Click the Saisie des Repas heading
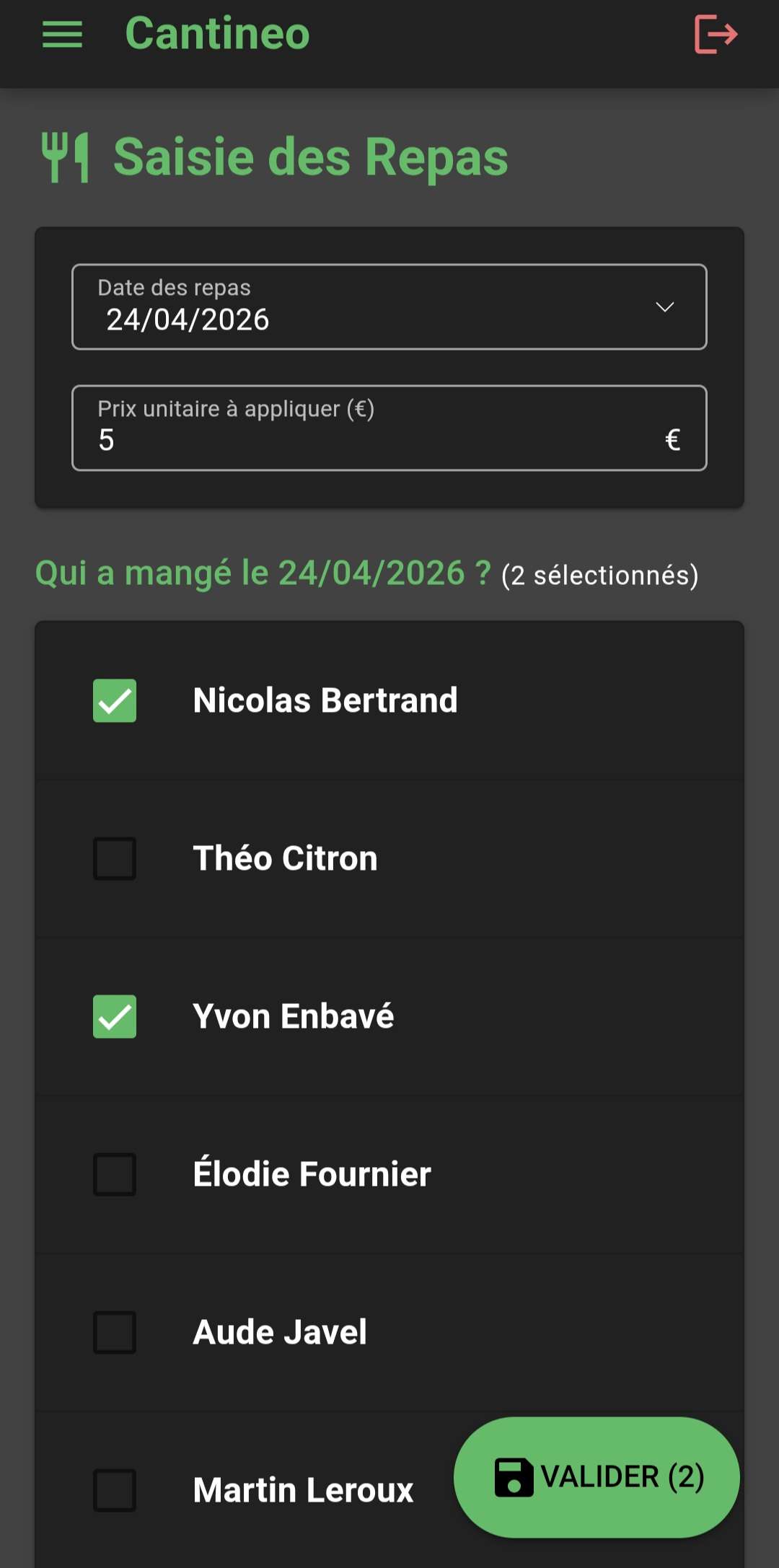 (x=310, y=157)
